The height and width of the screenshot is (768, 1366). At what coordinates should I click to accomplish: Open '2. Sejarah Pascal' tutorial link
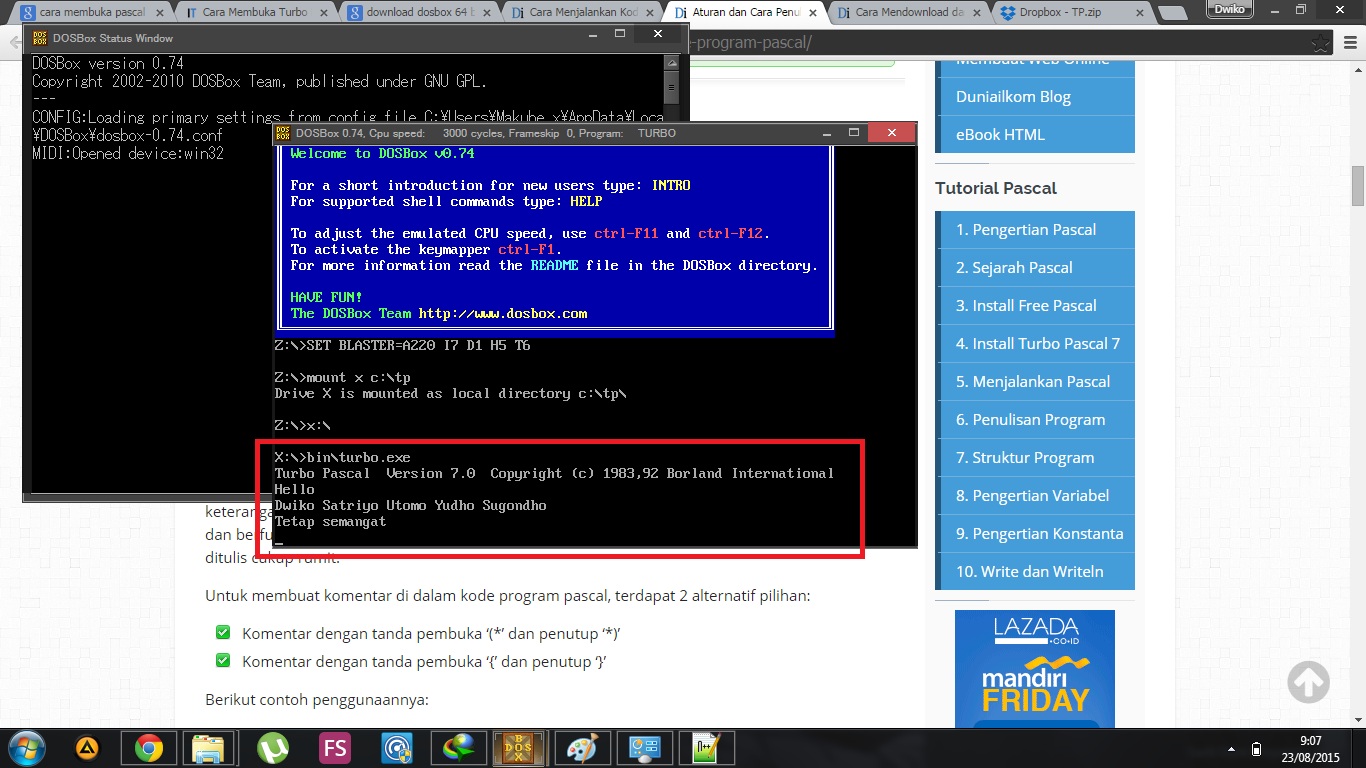[1034, 268]
